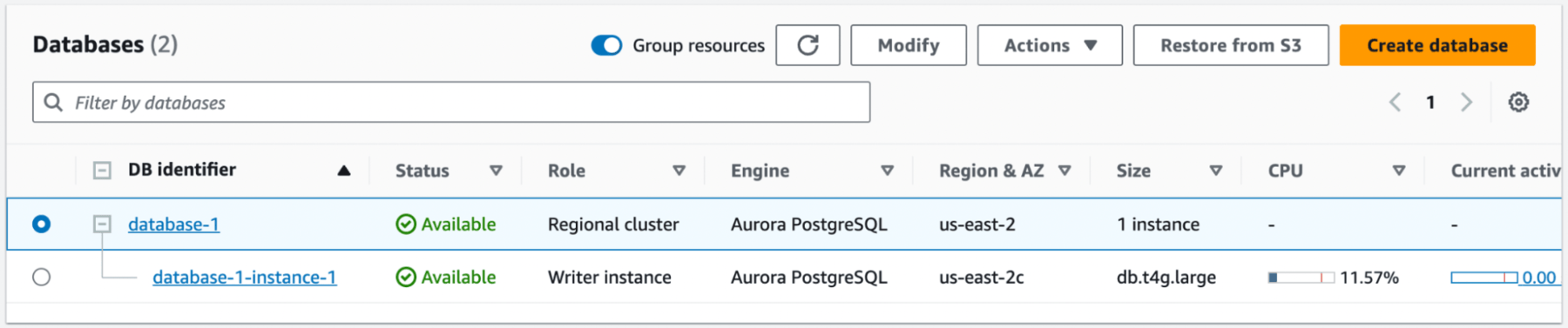The height and width of the screenshot is (328, 1568).
Task: Click the us-east-2c region cell
Action: click(982, 278)
